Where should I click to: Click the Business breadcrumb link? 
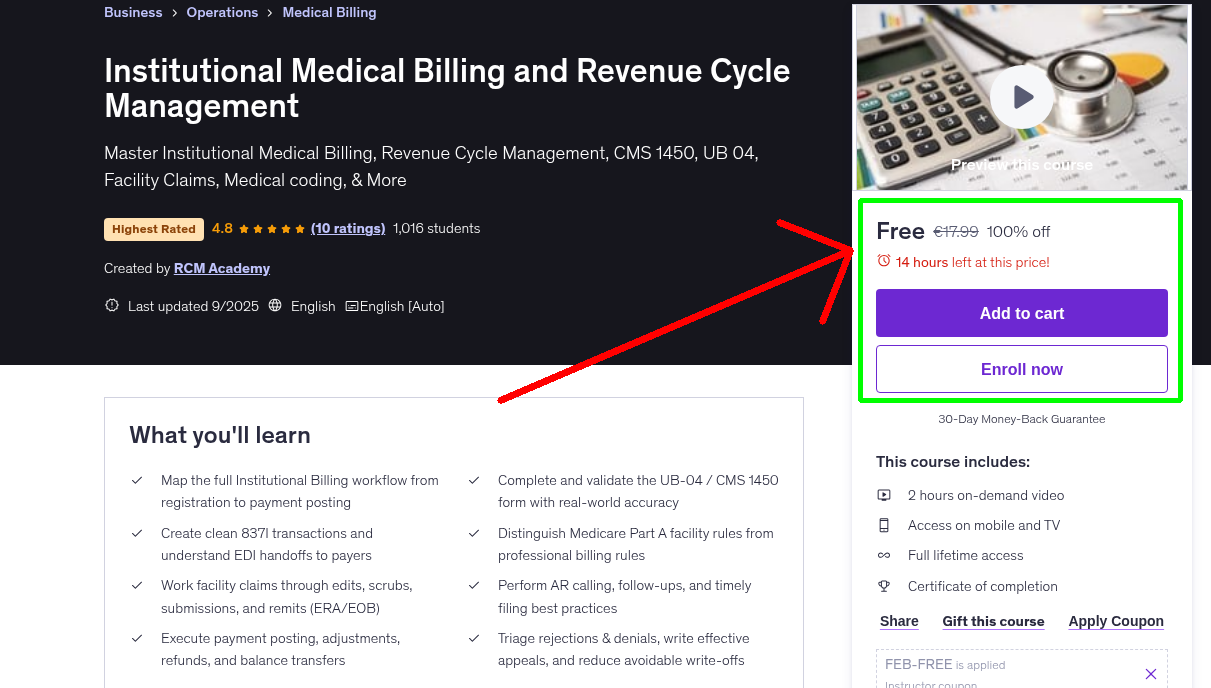tap(133, 12)
